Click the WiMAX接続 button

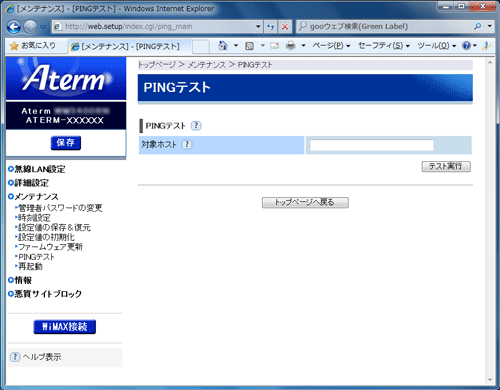[65, 327]
